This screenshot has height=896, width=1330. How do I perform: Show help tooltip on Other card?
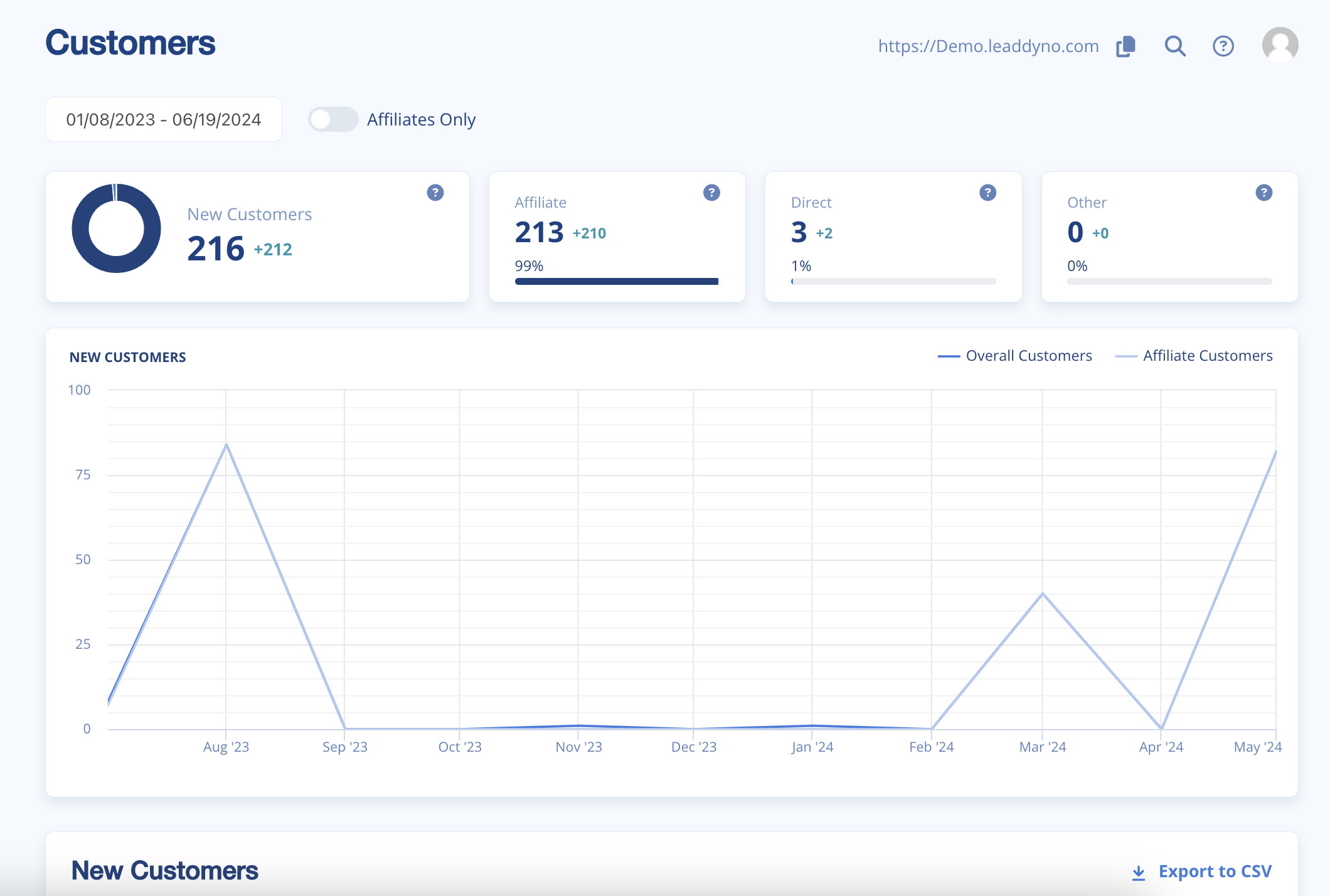1263,193
